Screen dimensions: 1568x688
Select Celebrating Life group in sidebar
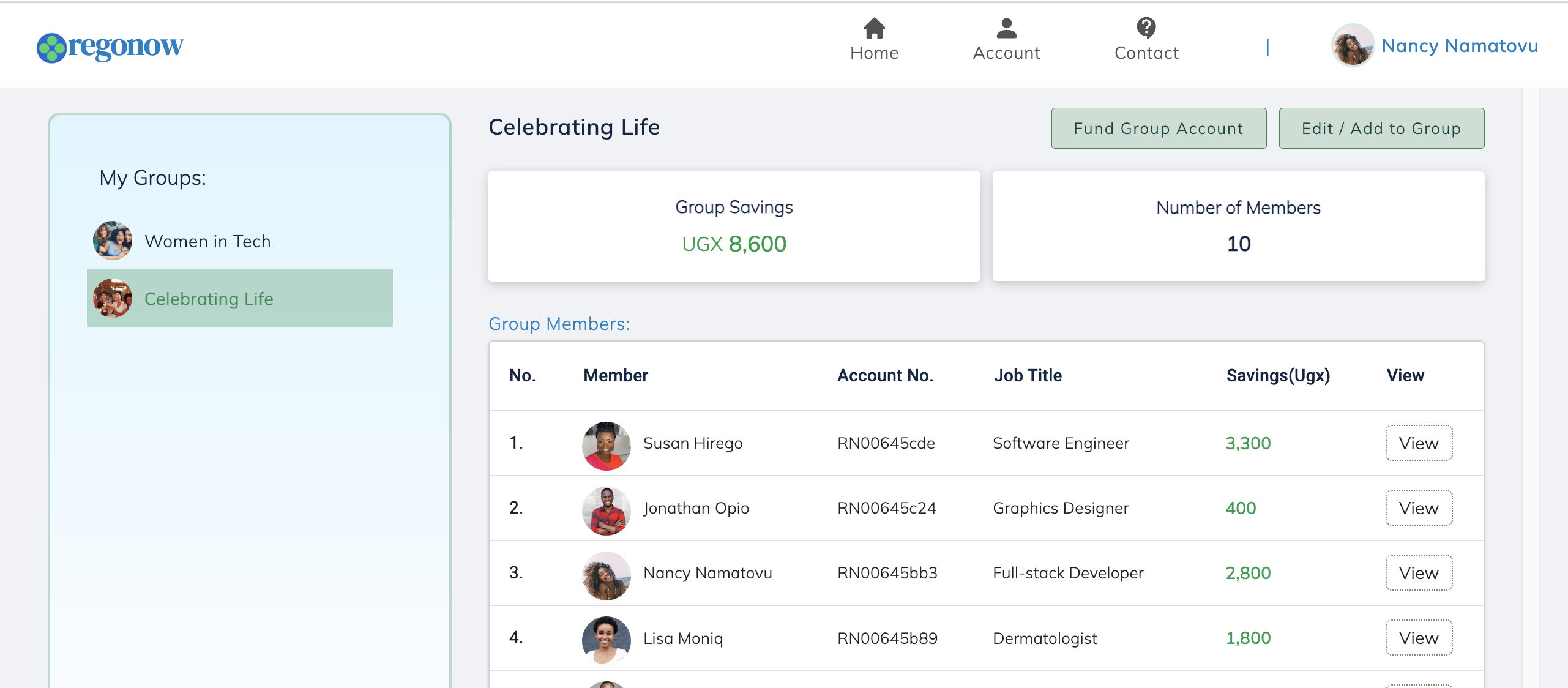coord(209,299)
